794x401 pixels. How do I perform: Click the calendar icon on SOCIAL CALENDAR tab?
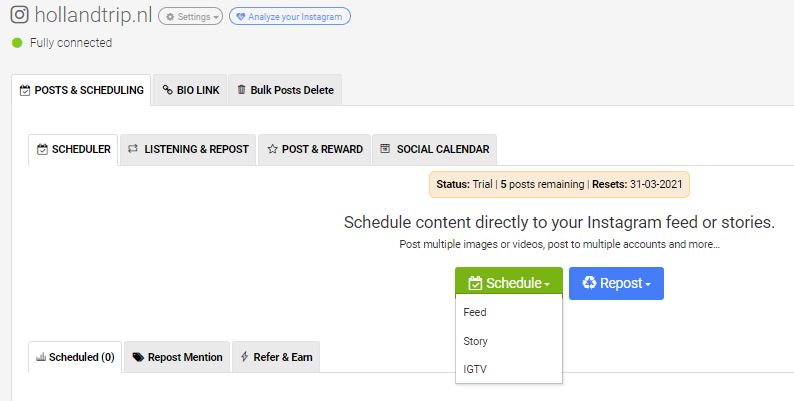385,148
